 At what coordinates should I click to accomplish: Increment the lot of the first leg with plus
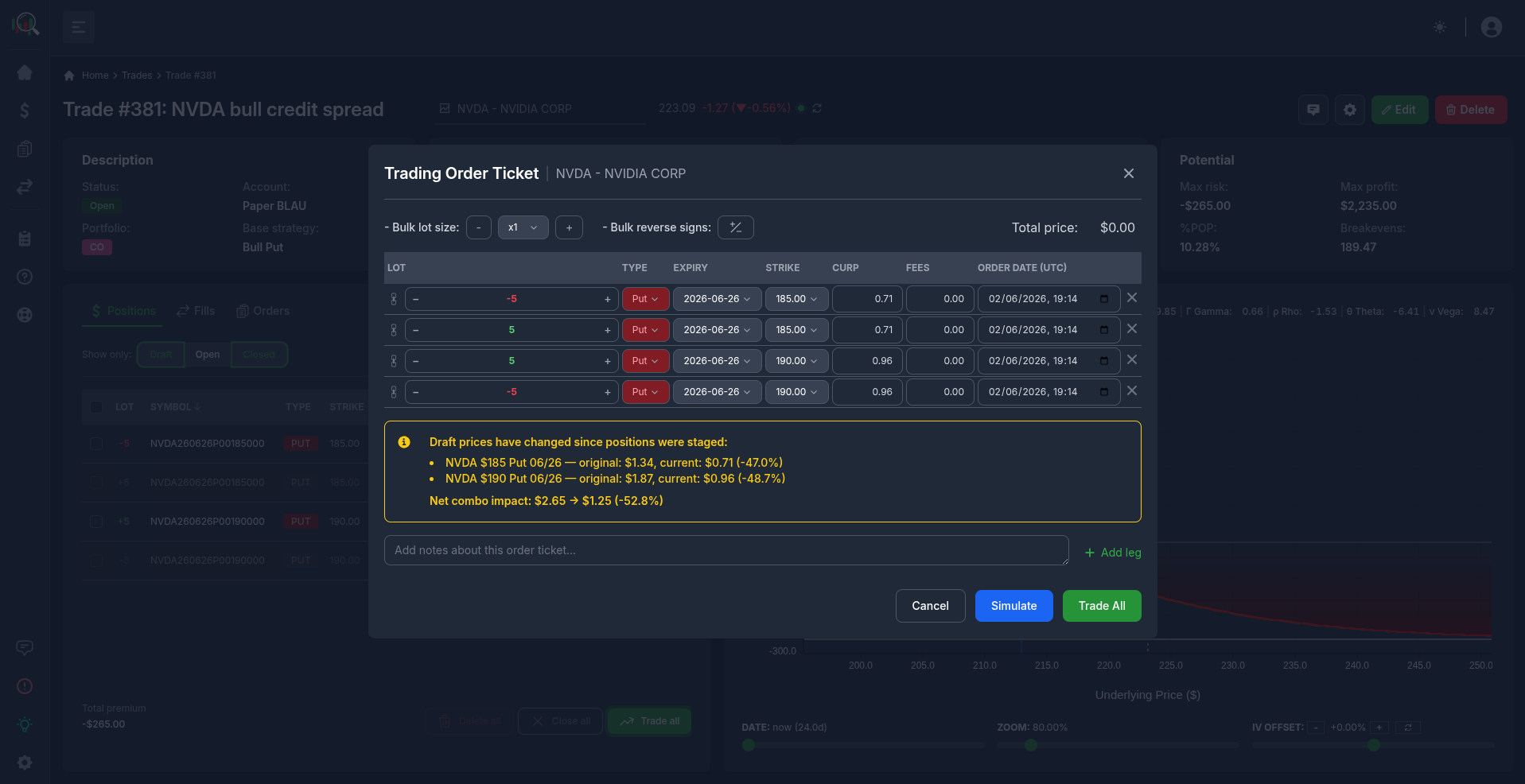point(607,299)
